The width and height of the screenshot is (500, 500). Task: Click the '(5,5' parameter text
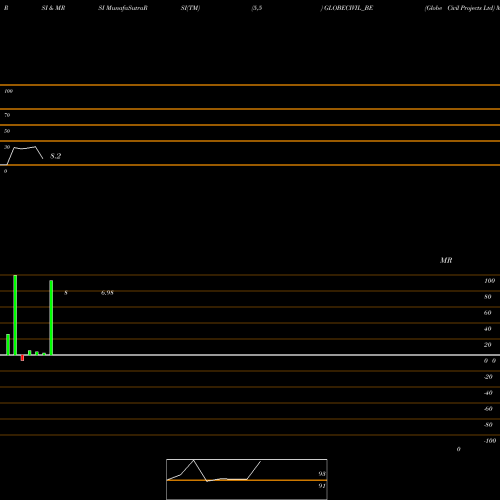point(257,8)
